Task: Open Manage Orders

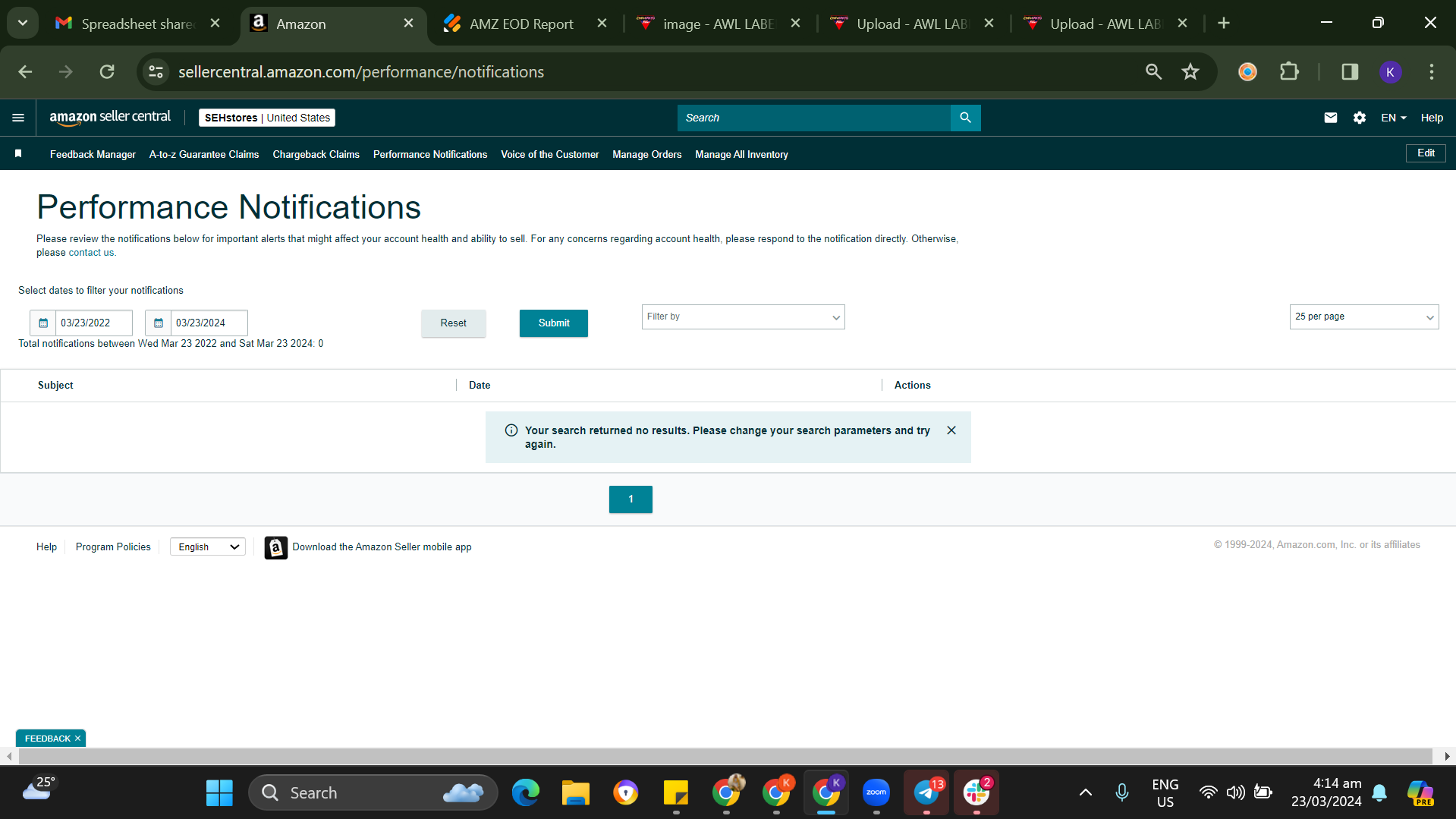Action: pyautogui.click(x=646, y=154)
